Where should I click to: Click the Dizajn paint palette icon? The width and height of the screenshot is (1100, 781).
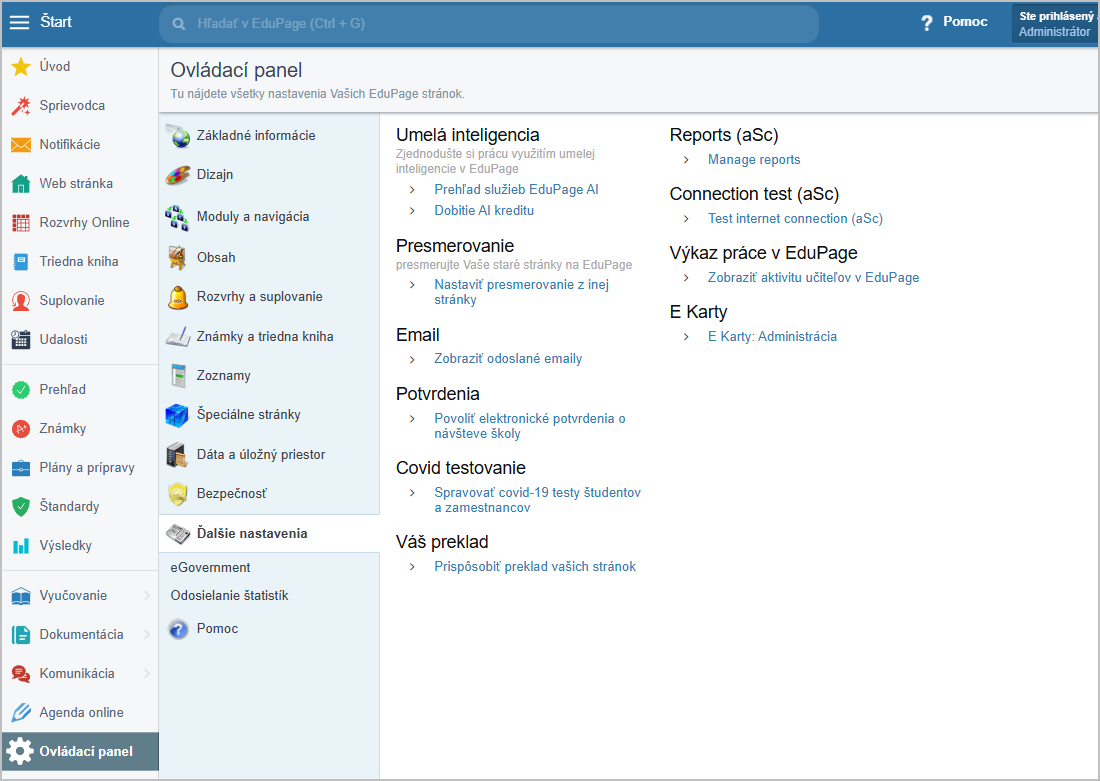(x=178, y=175)
